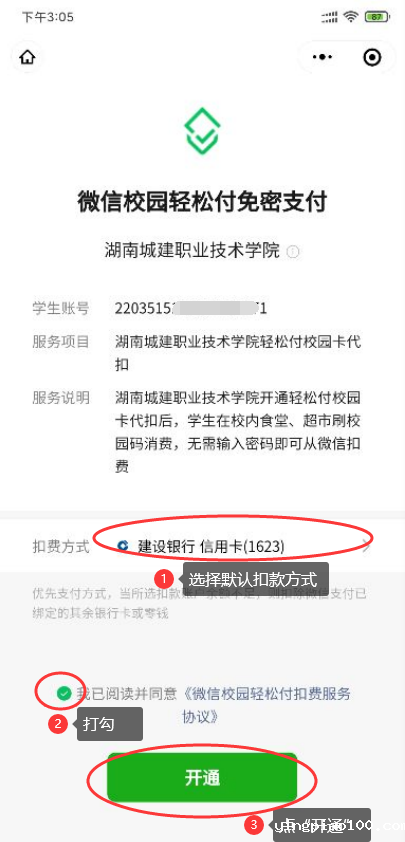This screenshot has width=405, height=842.
Task: Open info icon beside 湖南城建职业技术学院
Action: (293, 251)
